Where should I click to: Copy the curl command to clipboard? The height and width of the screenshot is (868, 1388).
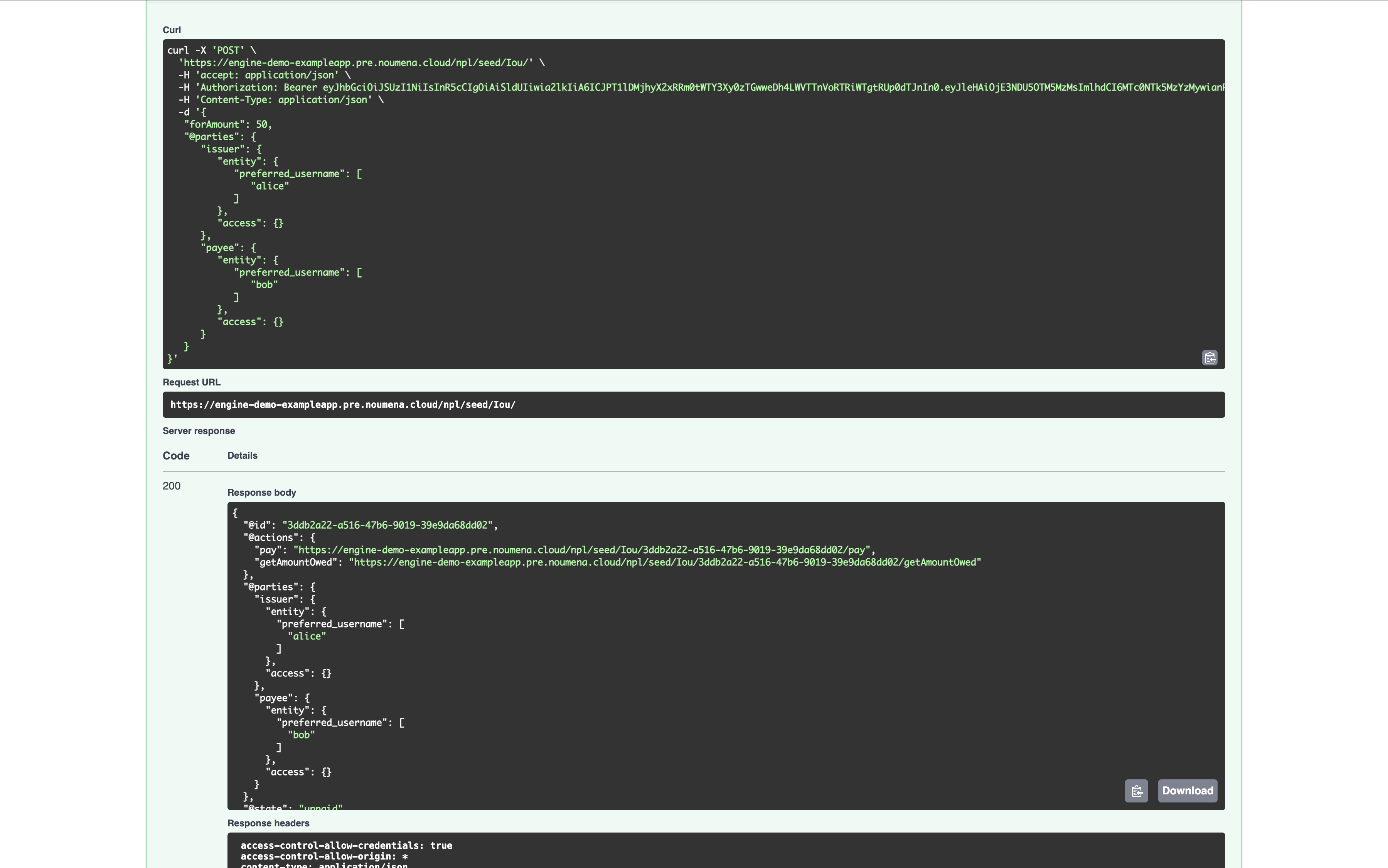[1209, 358]
